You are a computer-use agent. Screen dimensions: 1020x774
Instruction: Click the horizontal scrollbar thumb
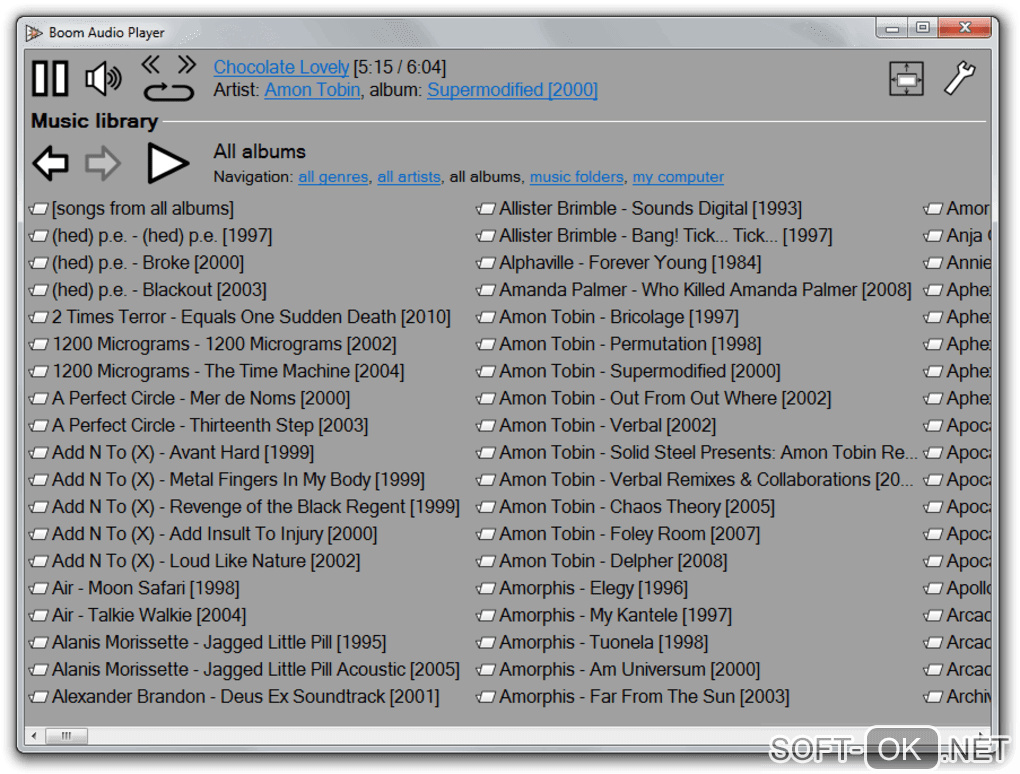coord(66,736)
